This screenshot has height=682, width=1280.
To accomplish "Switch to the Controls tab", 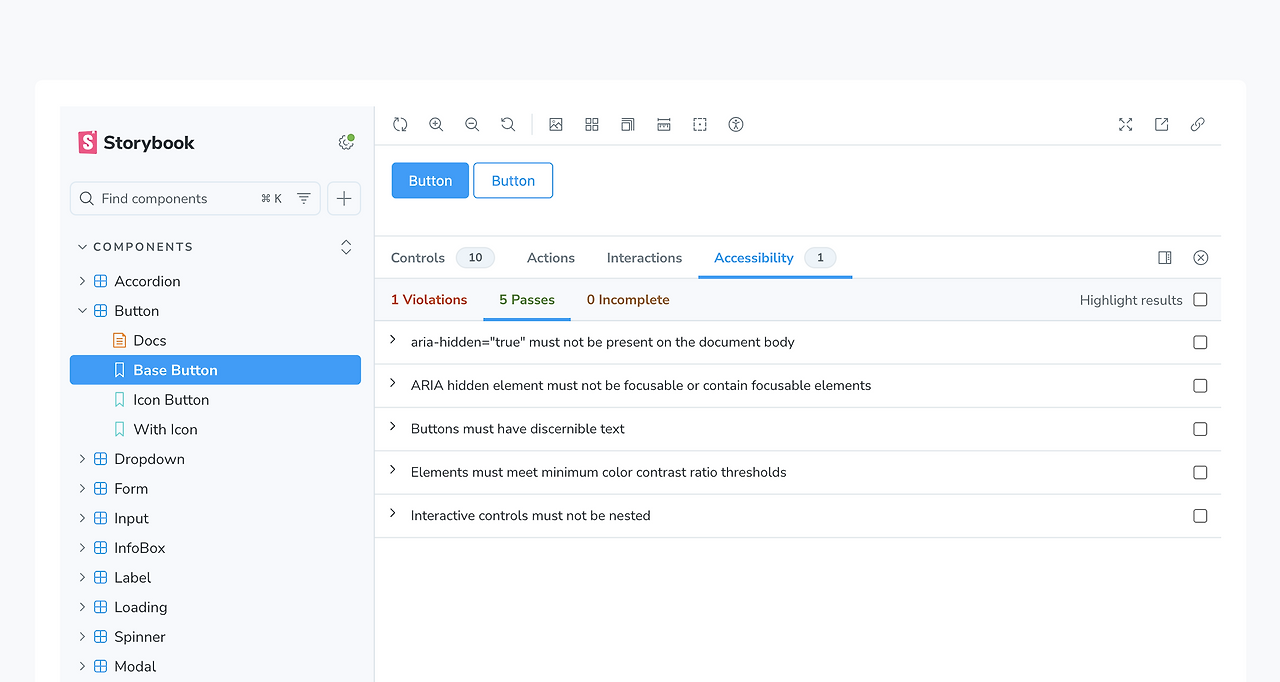I will (441, 257).
